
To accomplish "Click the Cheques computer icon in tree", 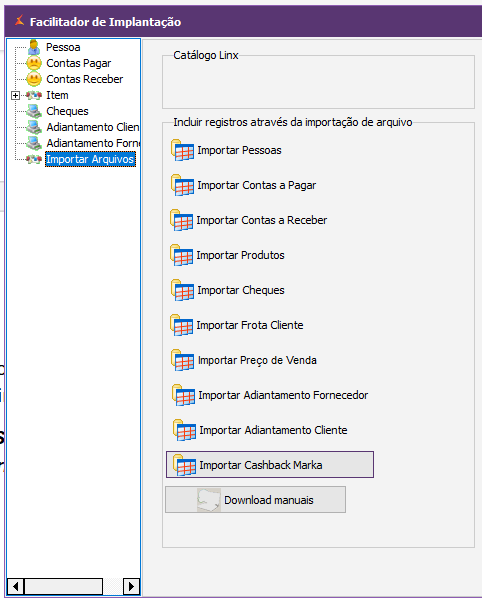I will pyautogui.click(x=34, y=111).
